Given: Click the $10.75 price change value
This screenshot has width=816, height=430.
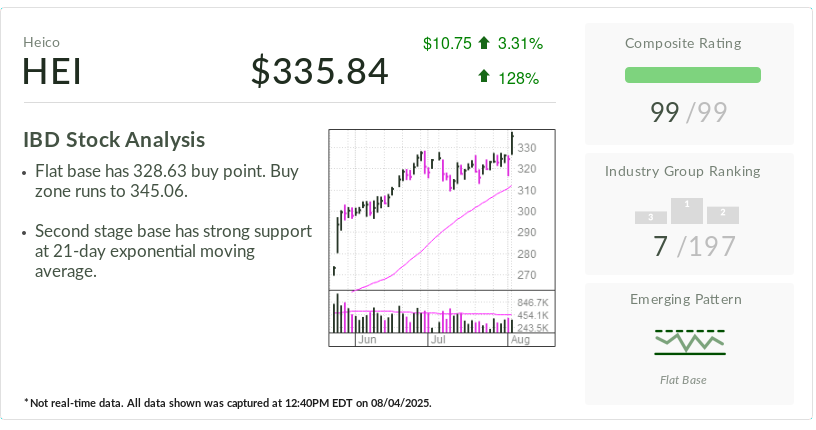Looking at the screenshot, I should (446, 44).
